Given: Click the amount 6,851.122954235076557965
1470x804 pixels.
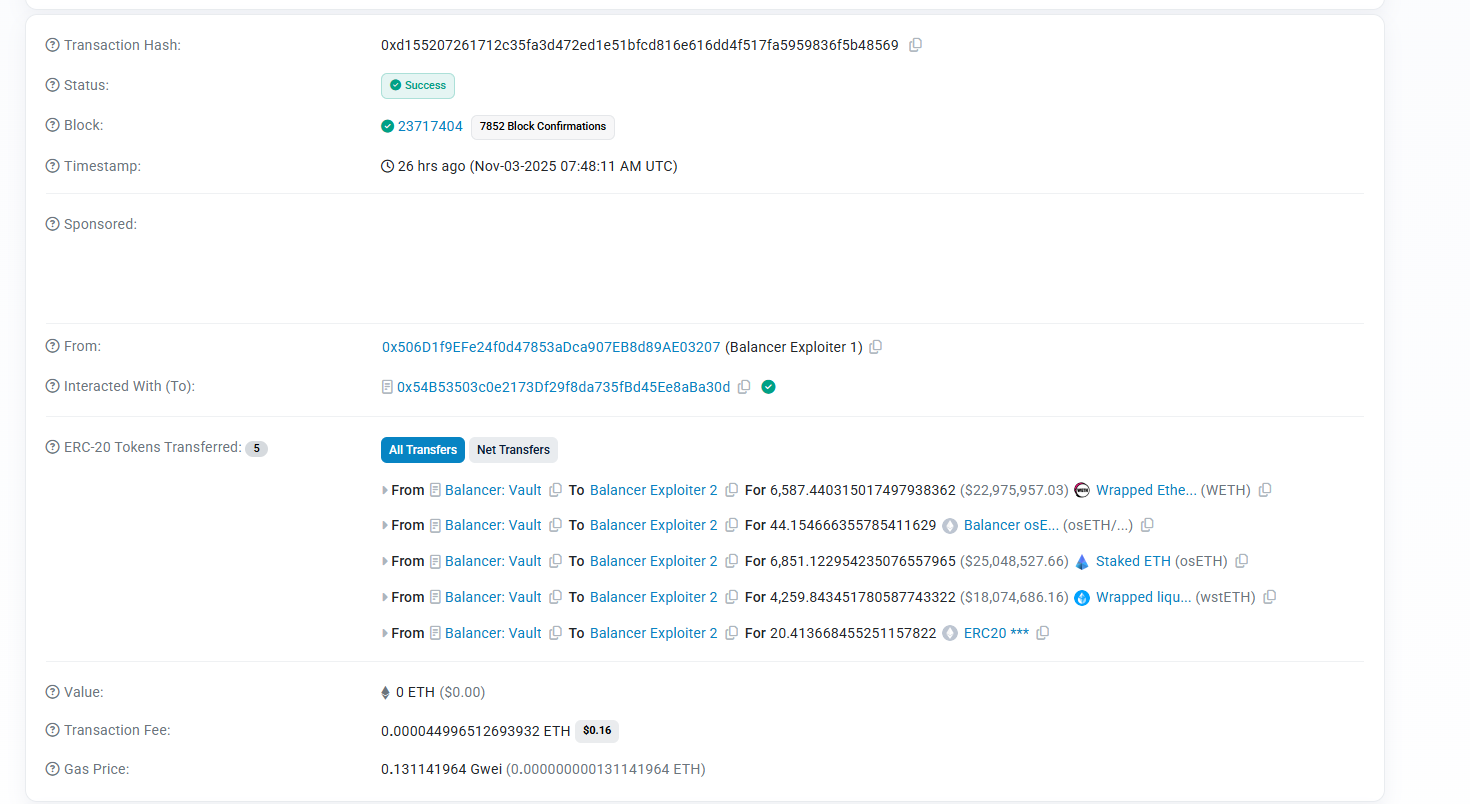Looking at the screenshot, I should [x=863, y=561].
